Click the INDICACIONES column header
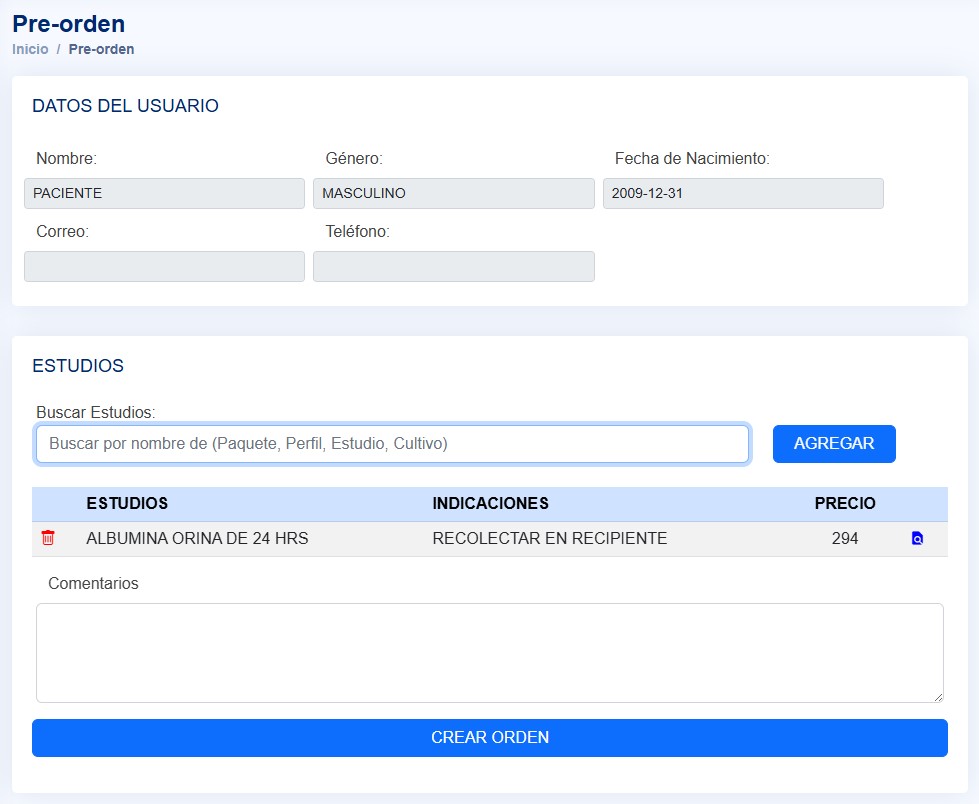 point(490,503)
